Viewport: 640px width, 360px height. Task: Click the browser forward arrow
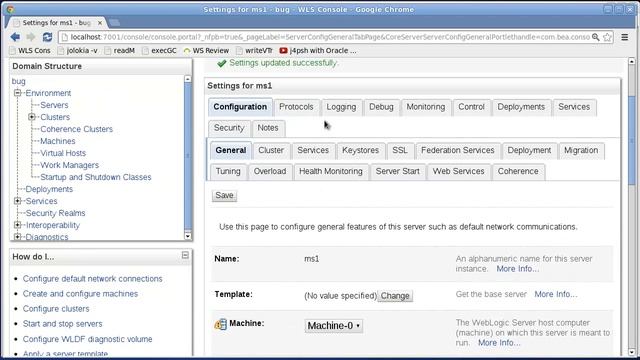(x=31, y=37)
